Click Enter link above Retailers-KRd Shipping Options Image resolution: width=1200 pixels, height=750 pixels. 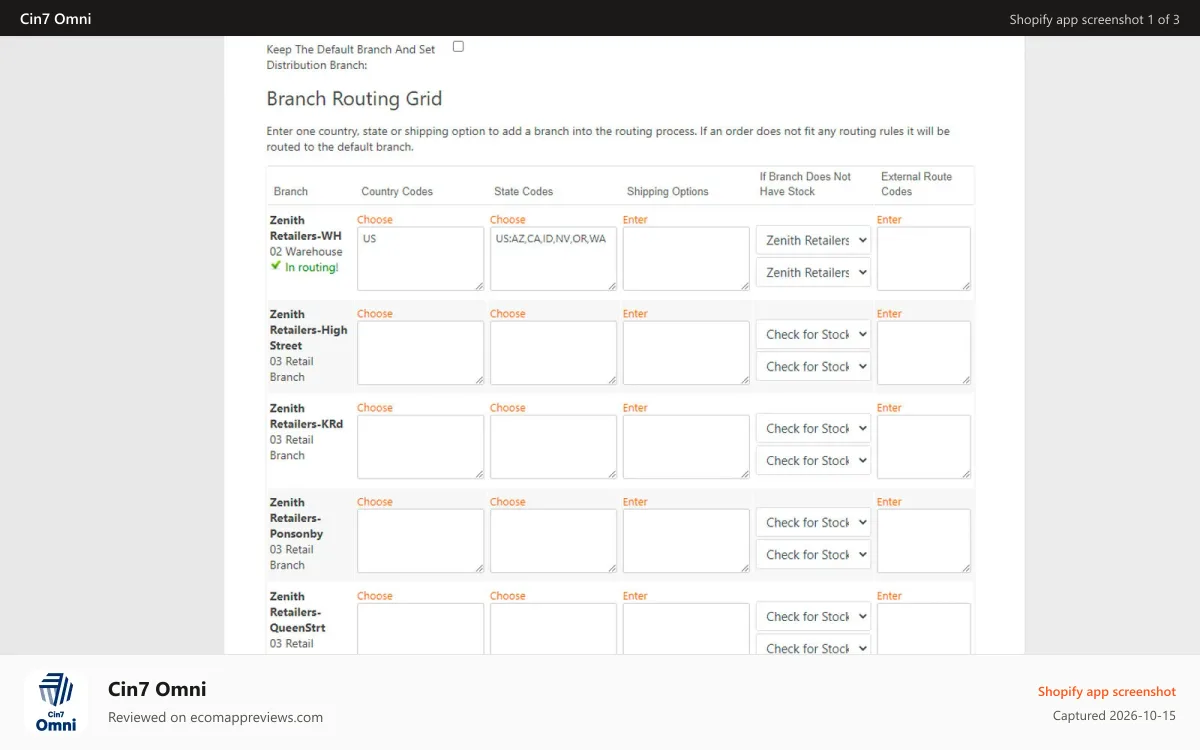click(635, 408)
